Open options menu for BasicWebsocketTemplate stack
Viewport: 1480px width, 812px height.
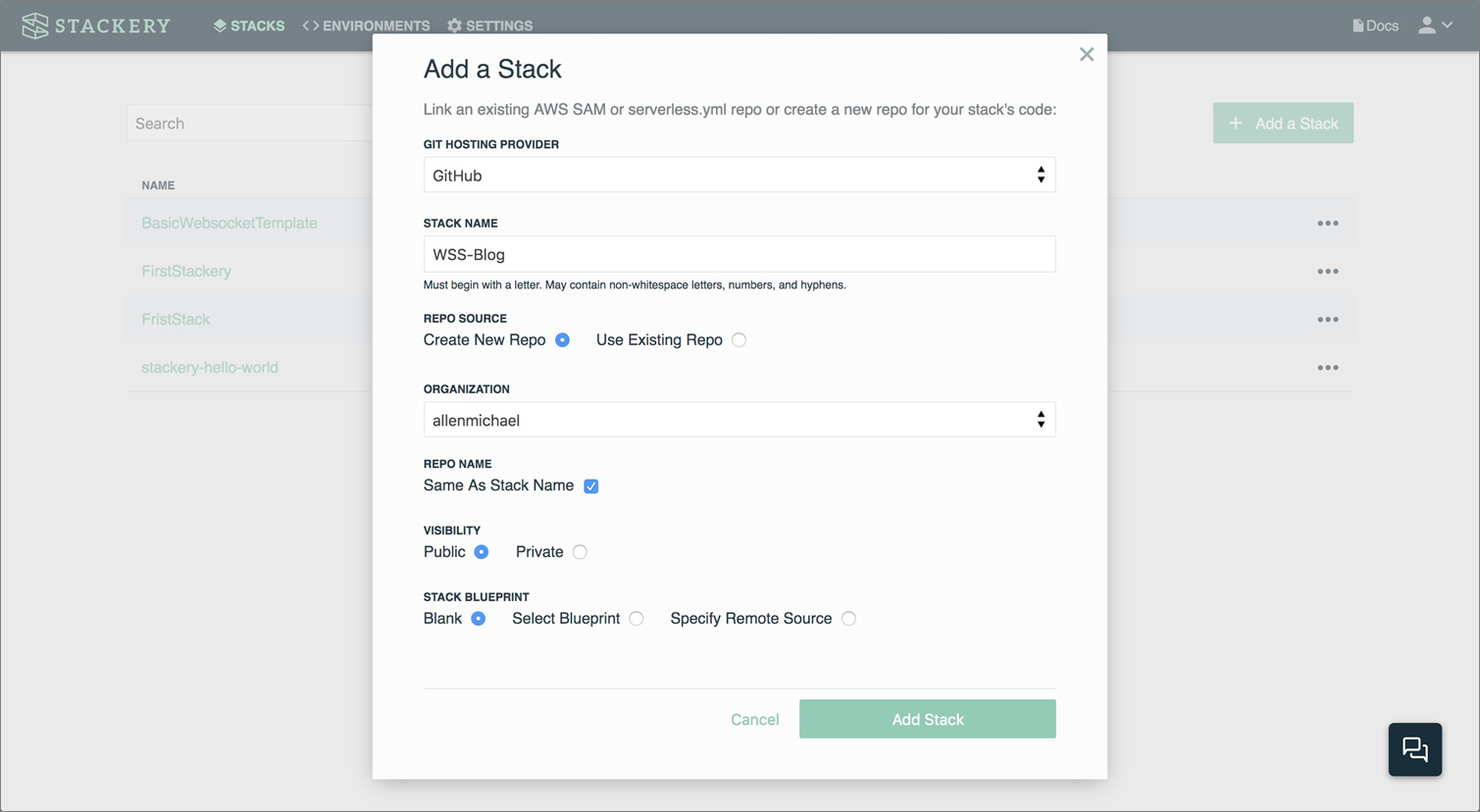tap(1327, 224)
